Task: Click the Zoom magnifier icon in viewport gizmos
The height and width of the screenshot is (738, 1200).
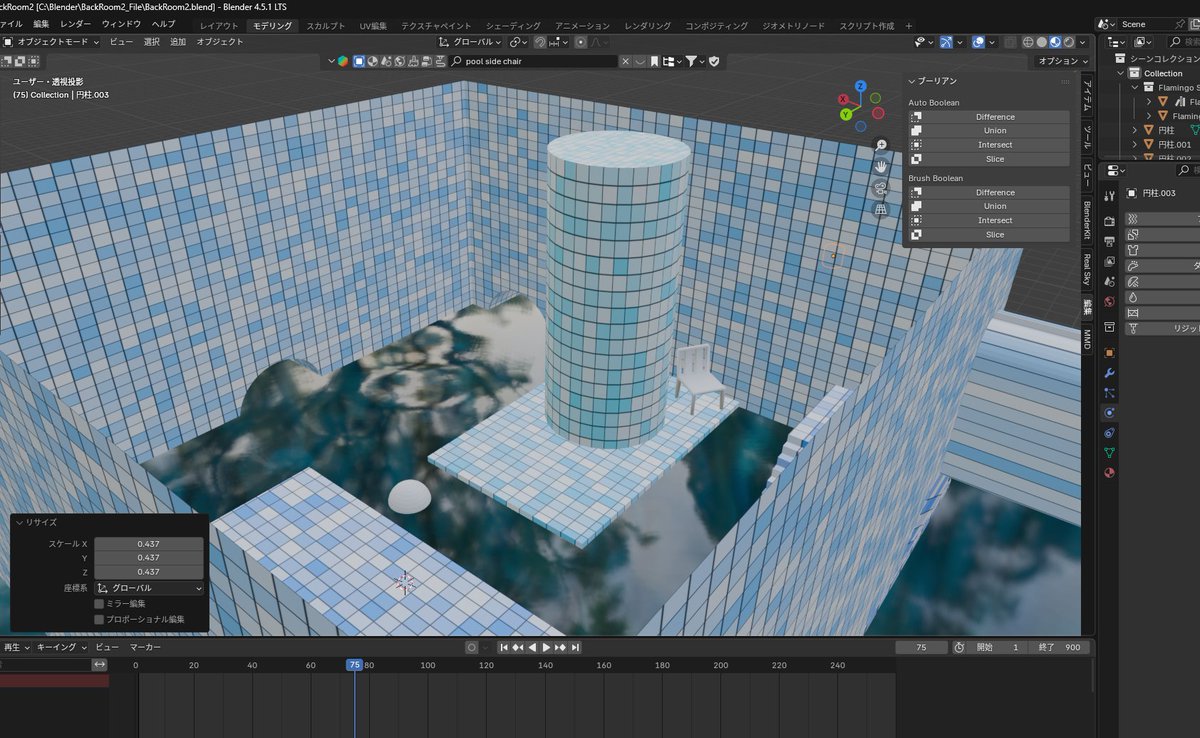Action: tap(879, 144)
